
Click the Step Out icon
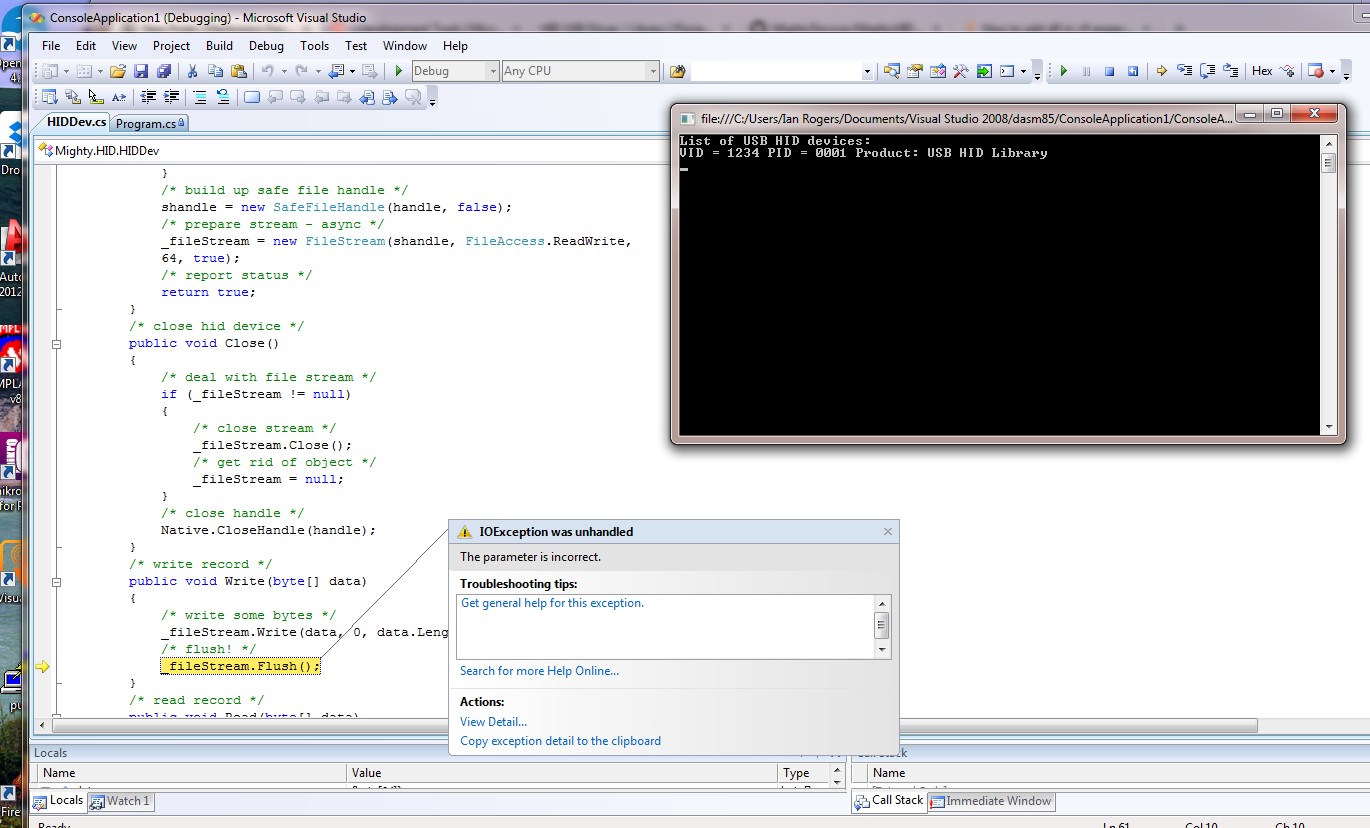(x=1231, y=71)
